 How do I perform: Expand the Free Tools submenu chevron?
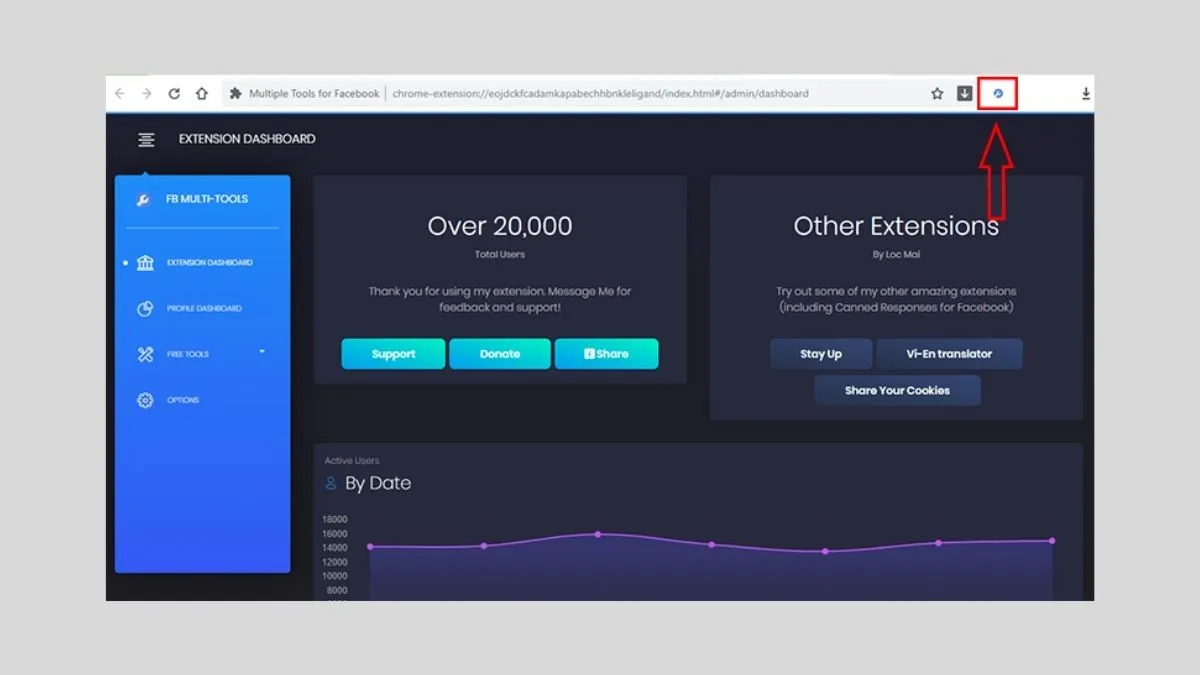(262, 353)
